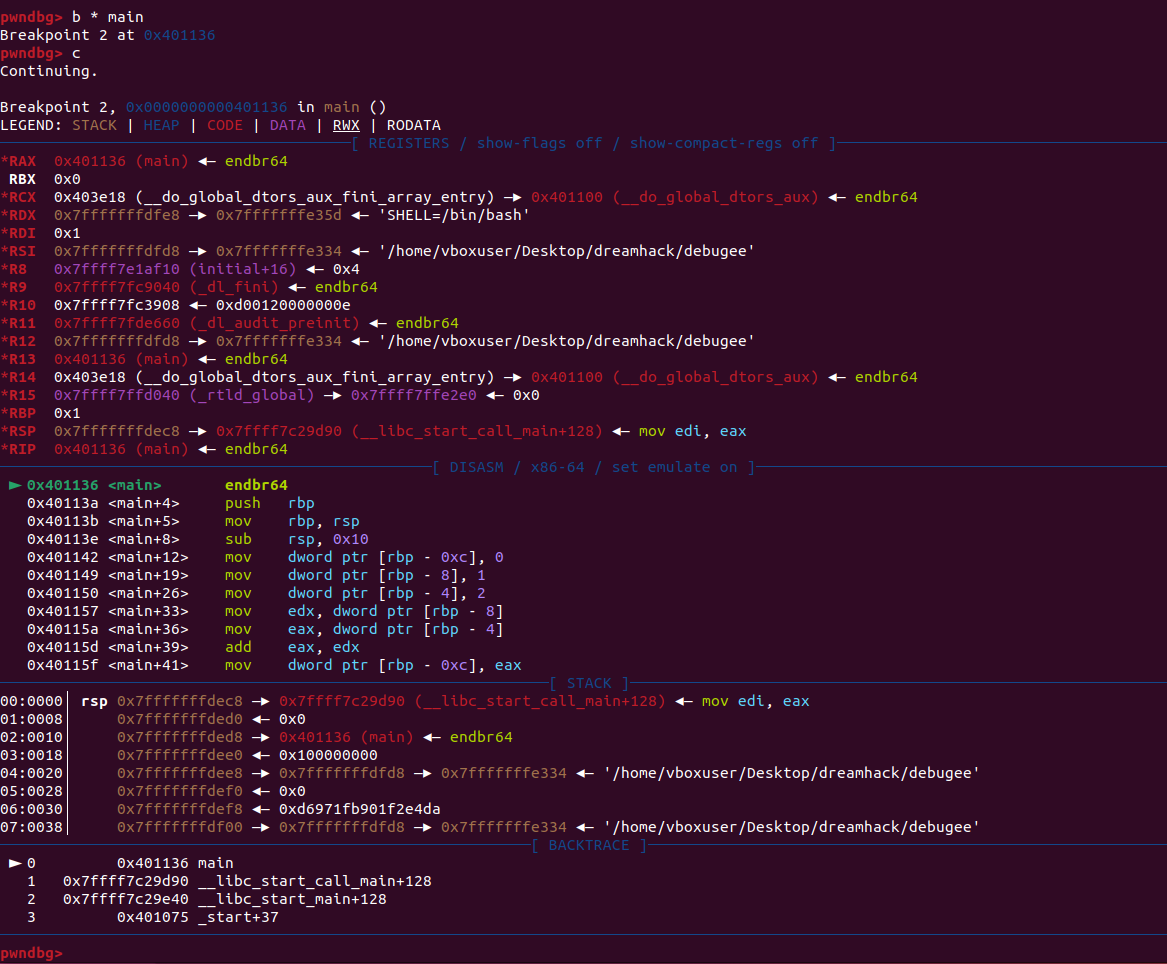The height and width of the screenshot is (964, 1167).
Task: Click backtrace frame 1 __libc_start_call_main+128
Action: coord(247,881)
